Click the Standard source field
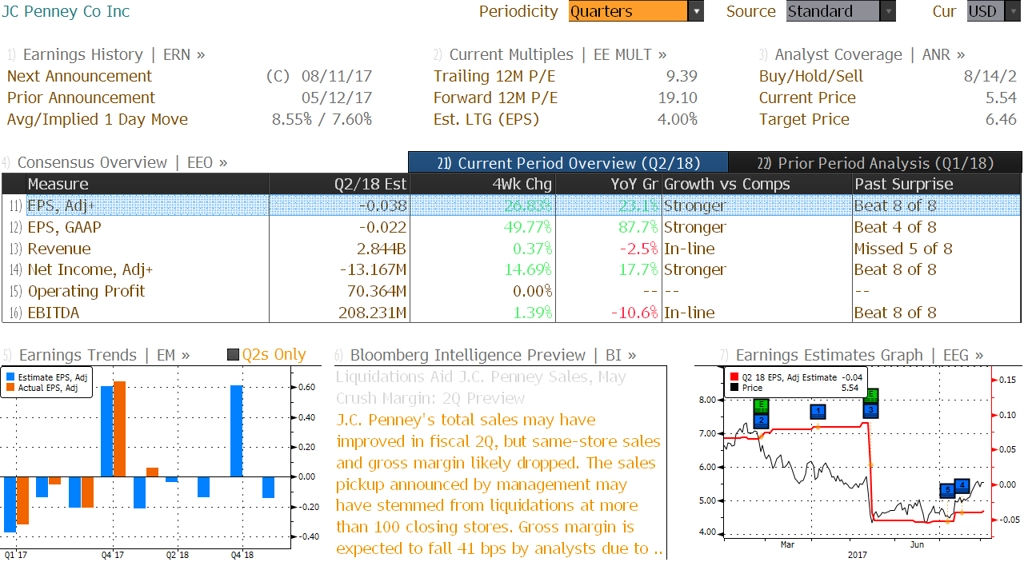 [833, 11]
